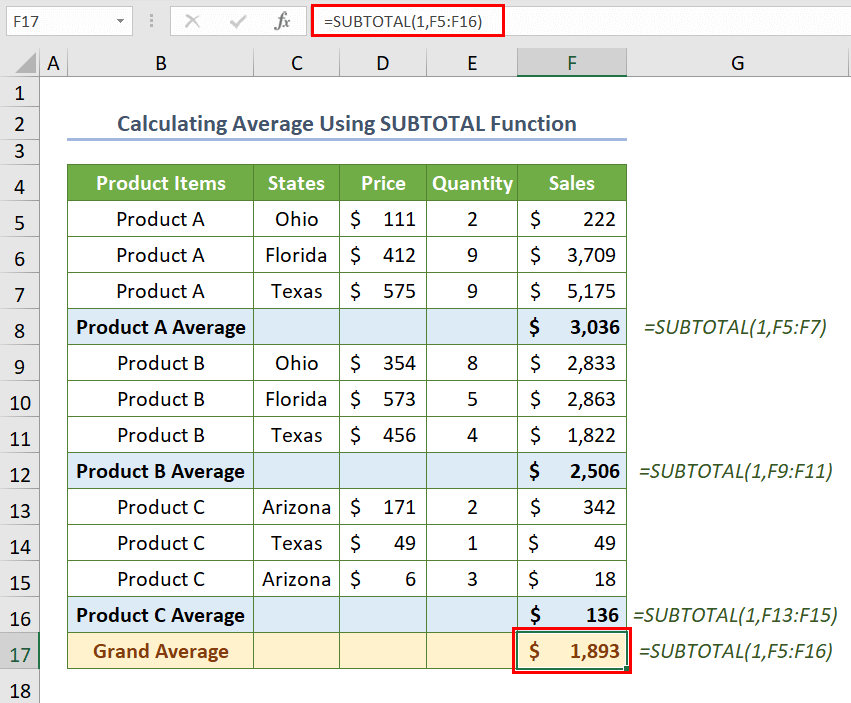Select the Product Items header cell
The width and height of the screenshot is (851, 703).
[160, 183]
